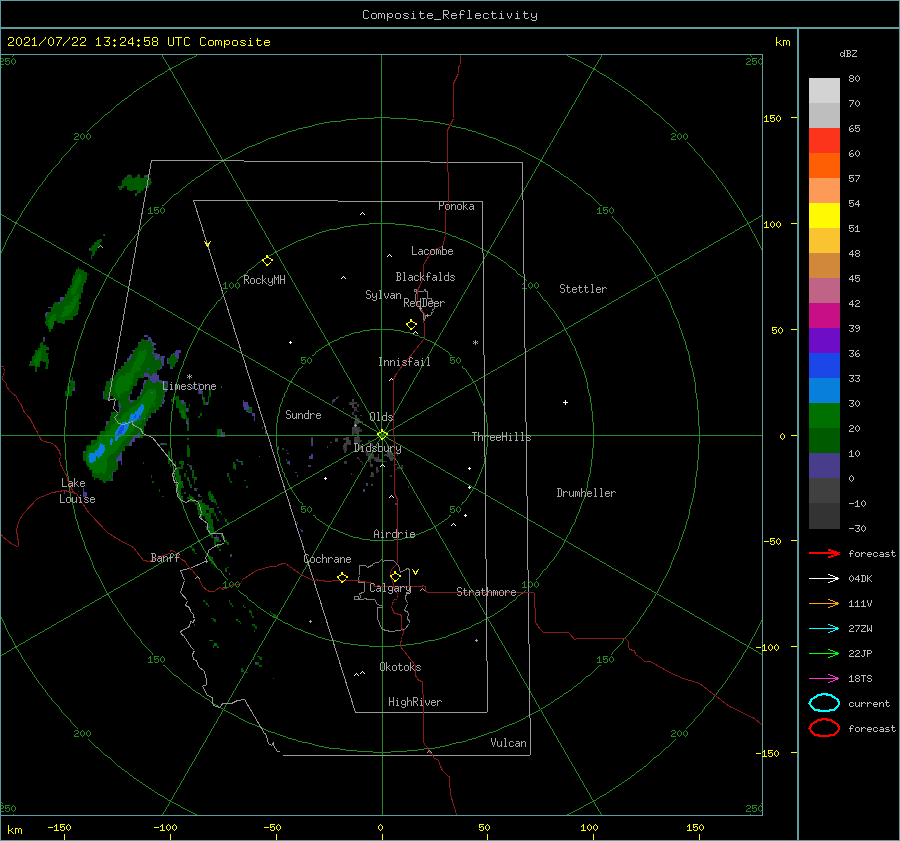Click the 33 dBZ blue color swatch

[x=824, y=390]
